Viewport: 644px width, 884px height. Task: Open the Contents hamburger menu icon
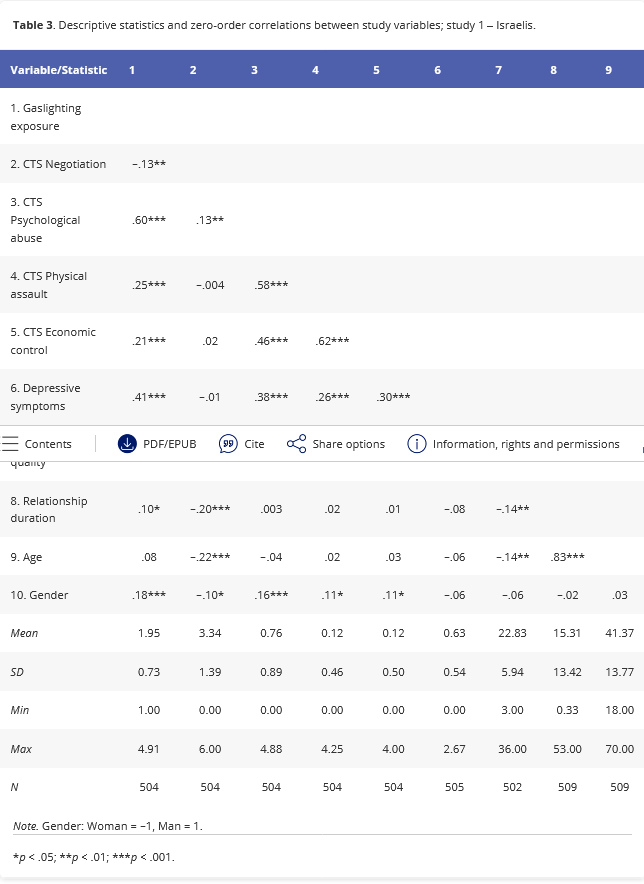[12, 444]
